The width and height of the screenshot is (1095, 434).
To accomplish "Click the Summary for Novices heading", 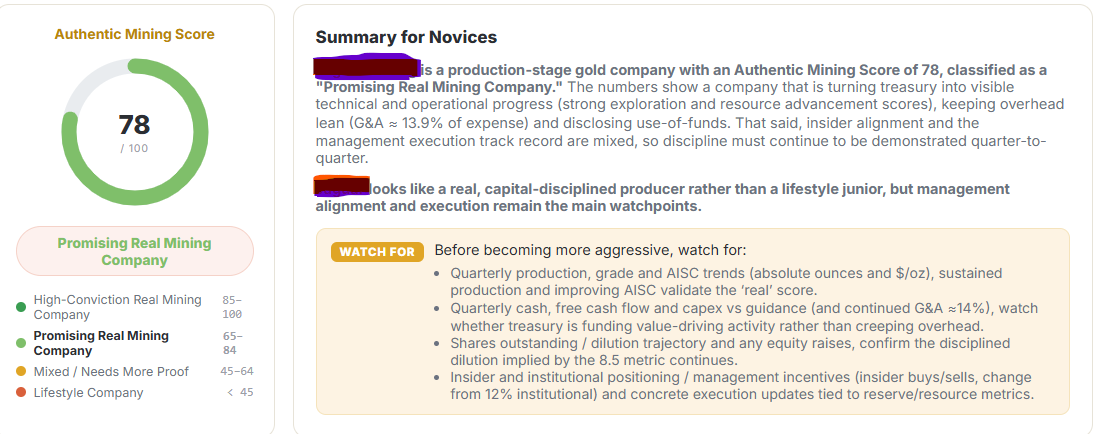I will [406, 37].
